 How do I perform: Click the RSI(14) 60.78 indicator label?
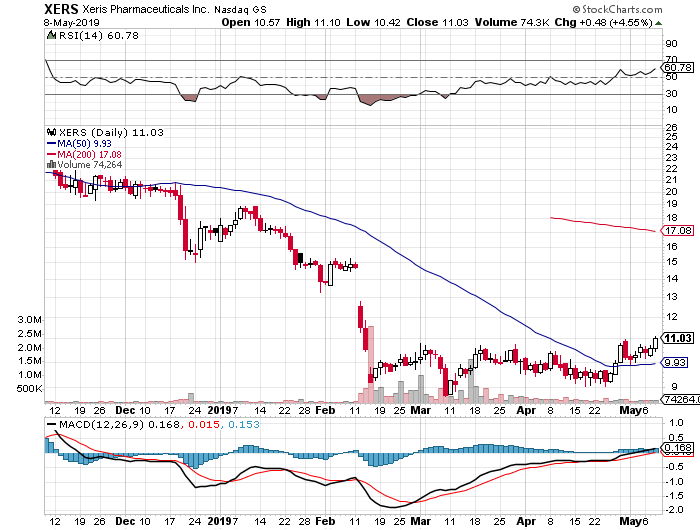[99, 35]
